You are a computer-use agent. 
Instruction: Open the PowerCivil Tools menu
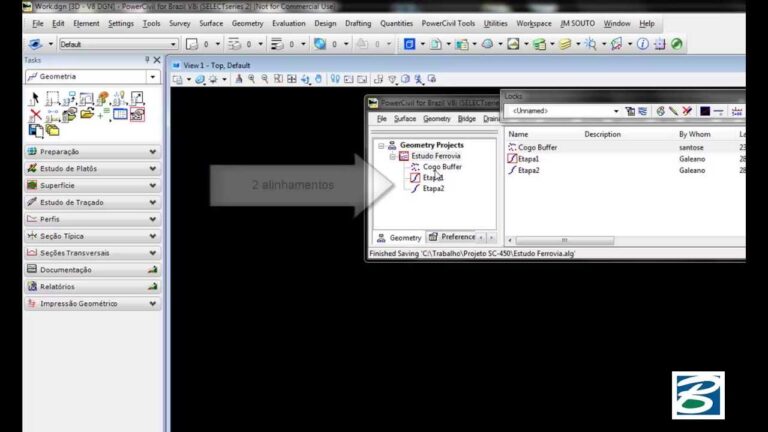coord(448,24)
